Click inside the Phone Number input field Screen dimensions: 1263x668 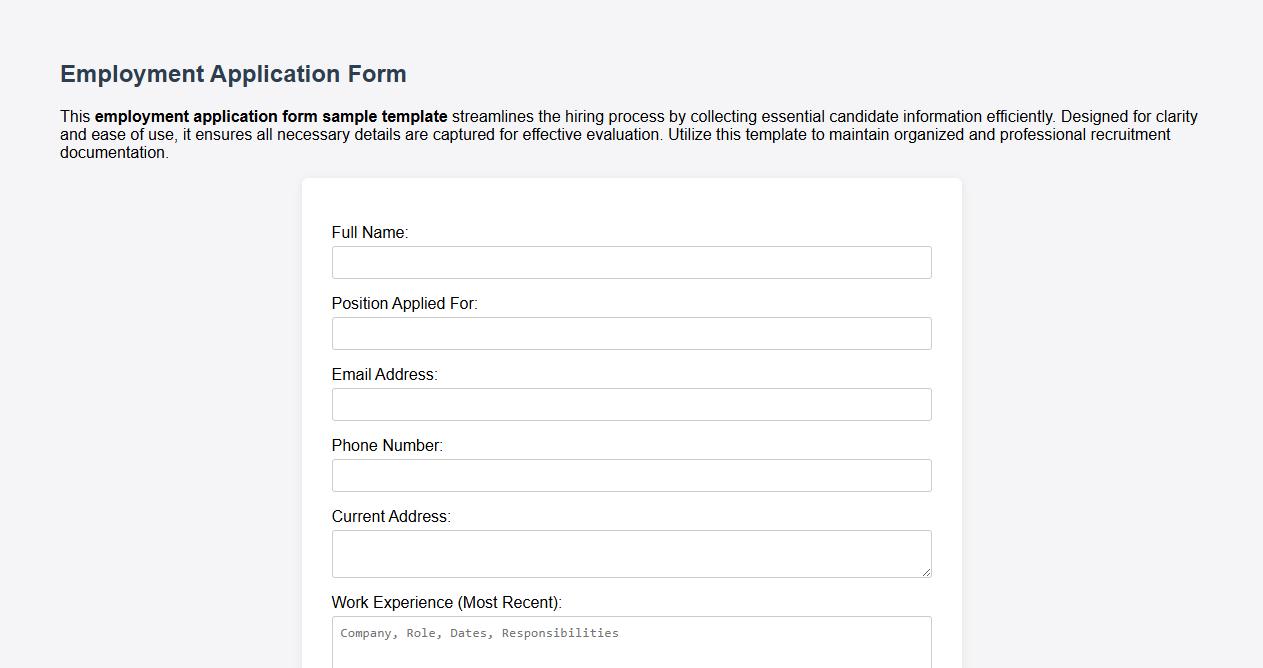[x=631, y=475]
